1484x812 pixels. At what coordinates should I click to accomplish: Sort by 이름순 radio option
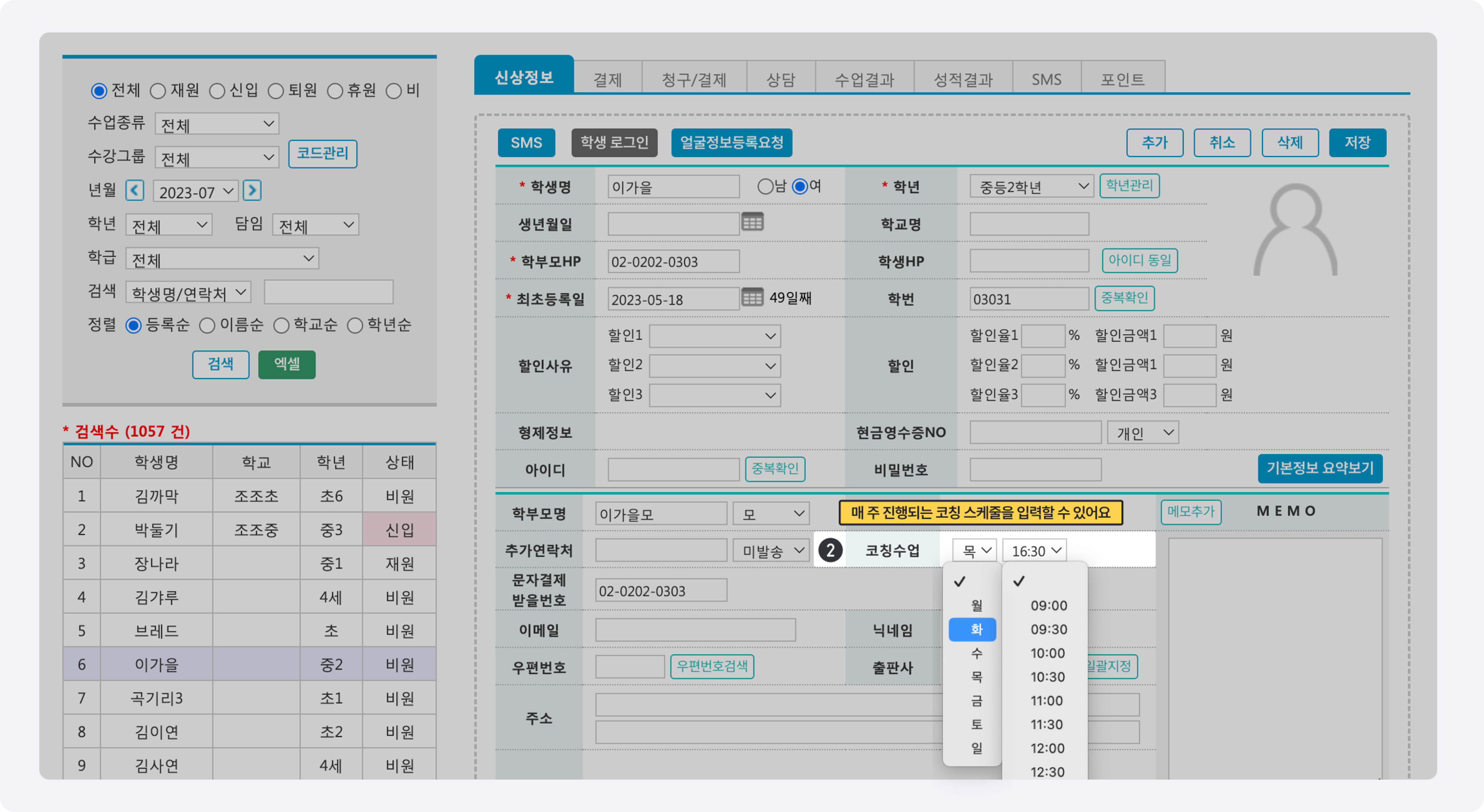207,326
